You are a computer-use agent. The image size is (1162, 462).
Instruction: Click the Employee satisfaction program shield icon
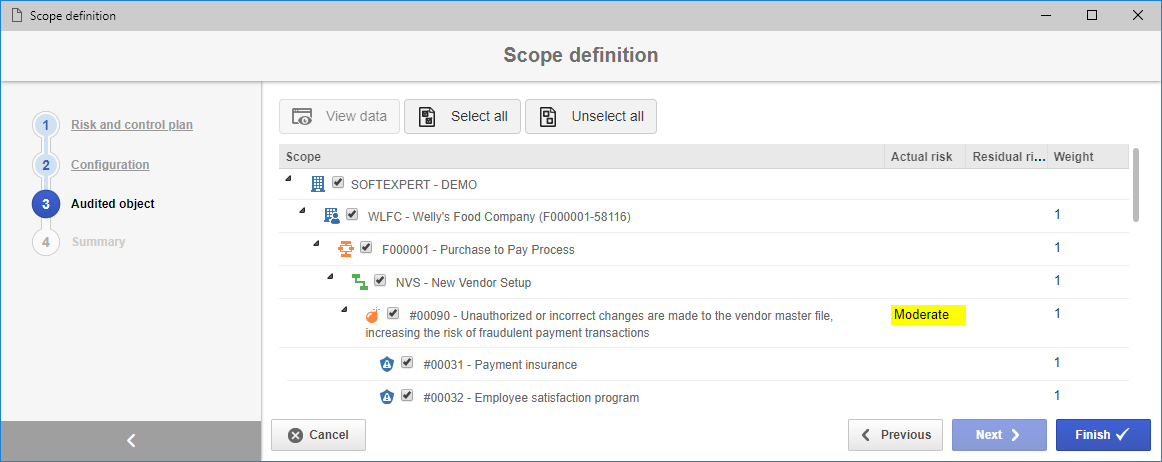point(386,397)
